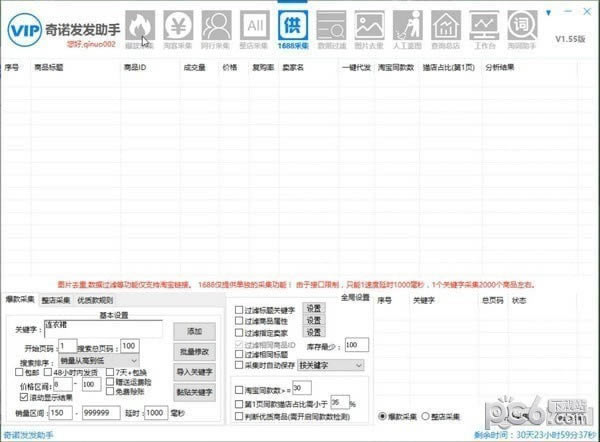Click the 黏贴关键字 button
Screen dimensions: 600x442
194,392
